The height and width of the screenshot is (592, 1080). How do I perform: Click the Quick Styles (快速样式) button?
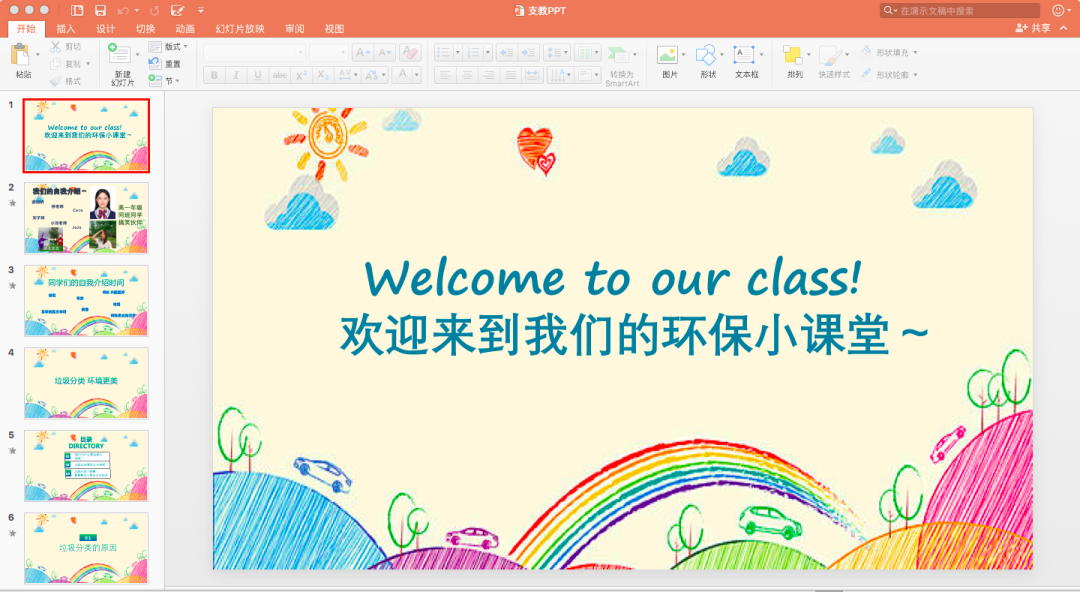(x=833, y=63)
